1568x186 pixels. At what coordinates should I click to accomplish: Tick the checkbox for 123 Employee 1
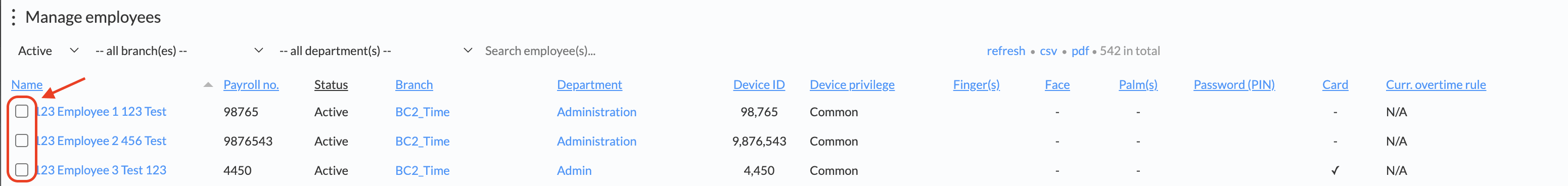point(22,111)
